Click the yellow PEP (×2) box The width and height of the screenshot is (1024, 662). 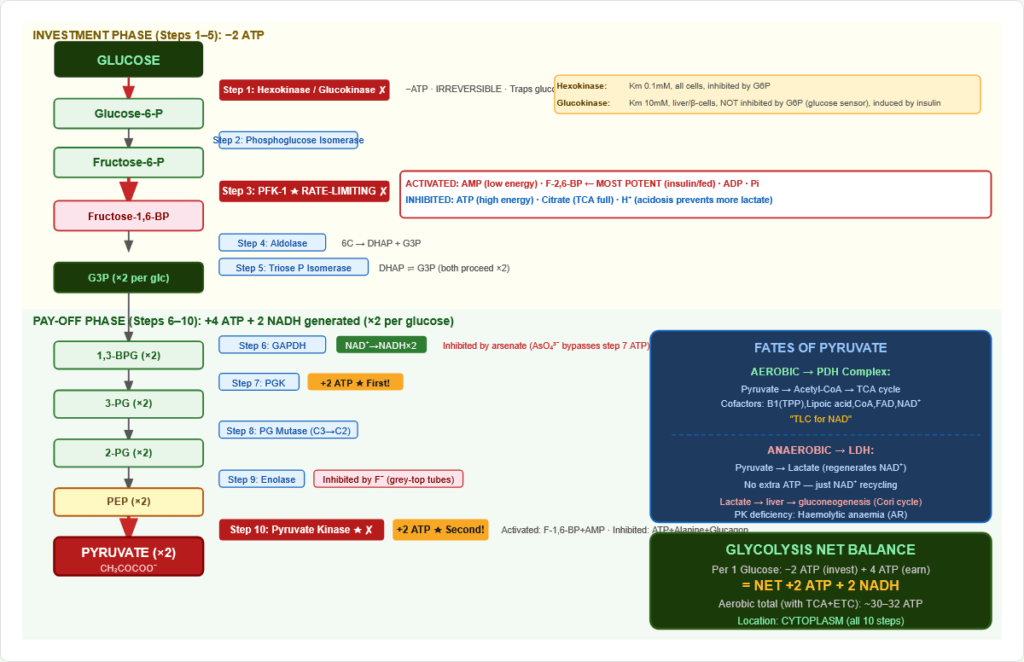(x=128, y=501)
